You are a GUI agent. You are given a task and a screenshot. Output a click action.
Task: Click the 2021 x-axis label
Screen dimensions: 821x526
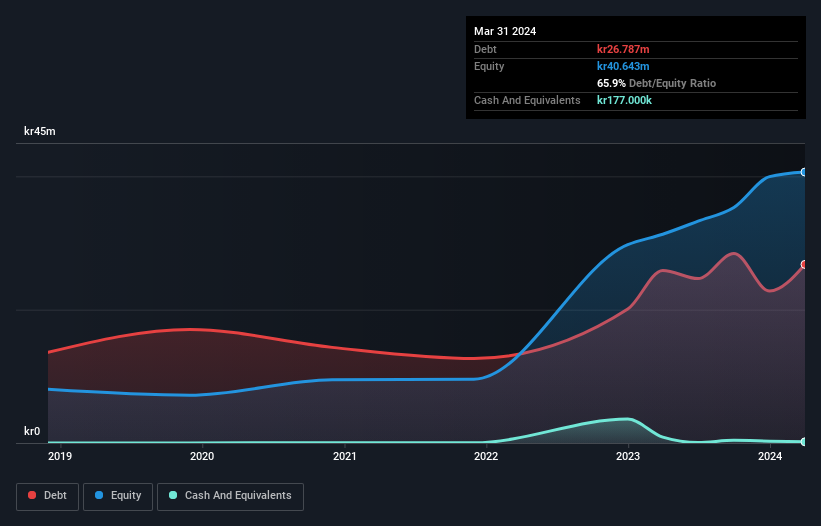[345, 456]
